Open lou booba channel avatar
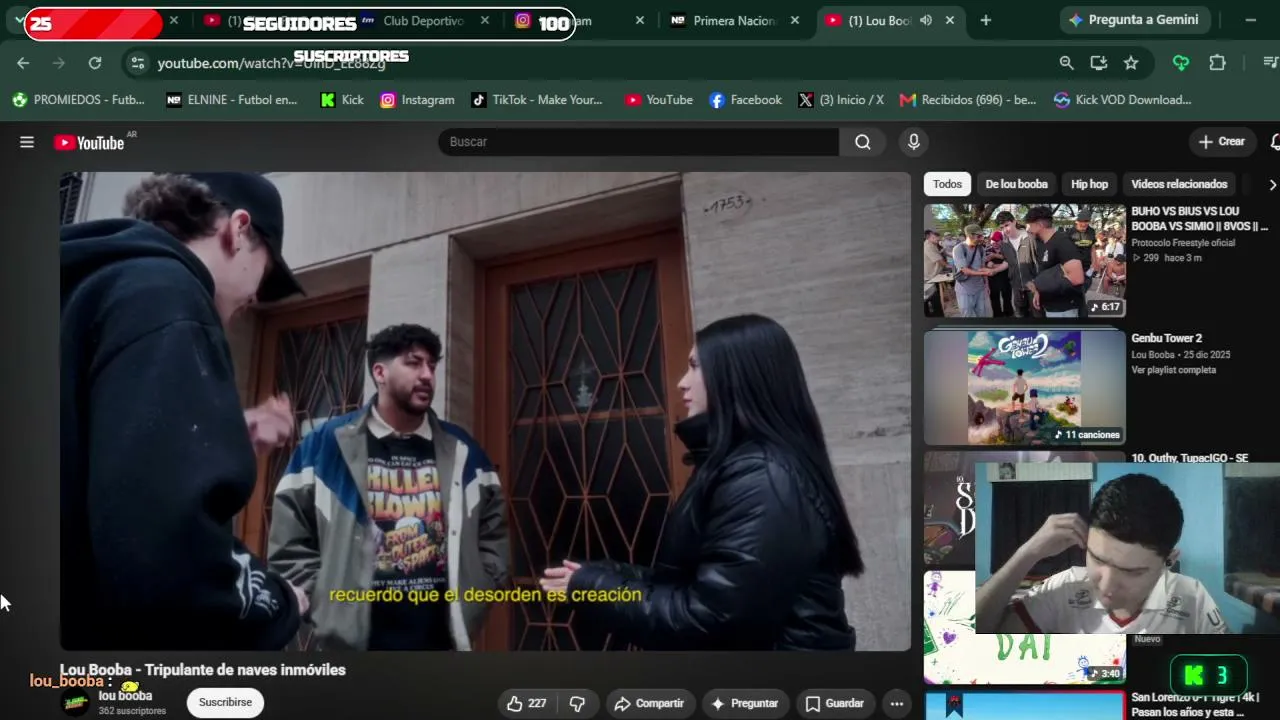Screen dimensions: 1280x720 pyautogui.click(x=75, y=702)
